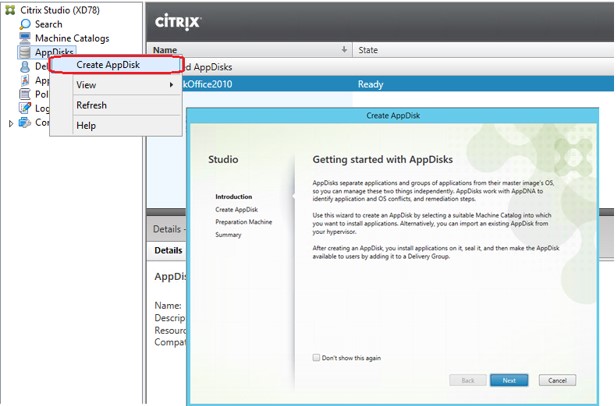Click the Configuration node icon
This screenshot has width=616, height=406.
[x=26, y=122]
